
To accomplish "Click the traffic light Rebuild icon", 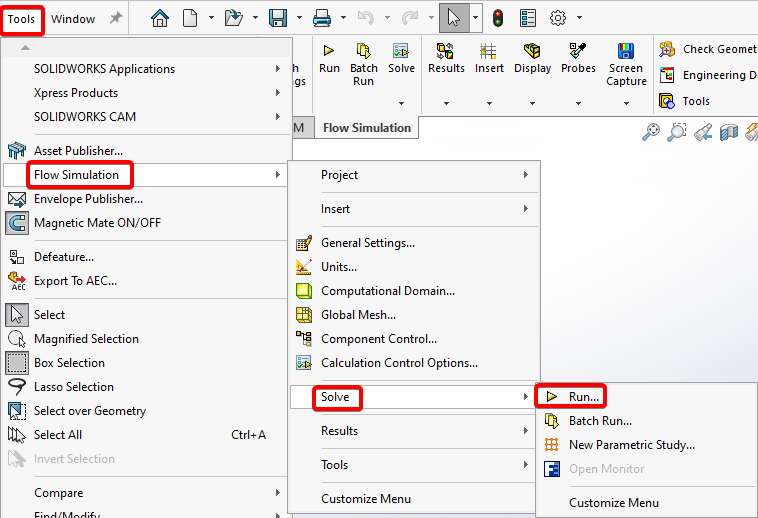I will (x=498, y=18).
